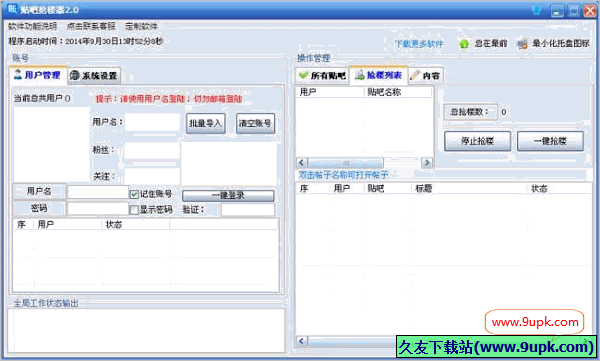Switch to the 所有贴吧 tab
Viewport: 600px width, 361px height.
tap(323, 75)
